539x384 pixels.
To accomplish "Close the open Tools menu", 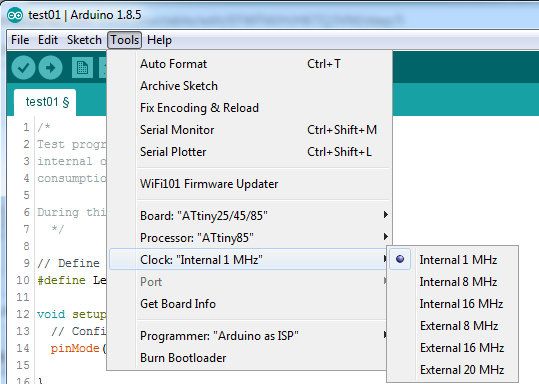I will pos(124,40).
